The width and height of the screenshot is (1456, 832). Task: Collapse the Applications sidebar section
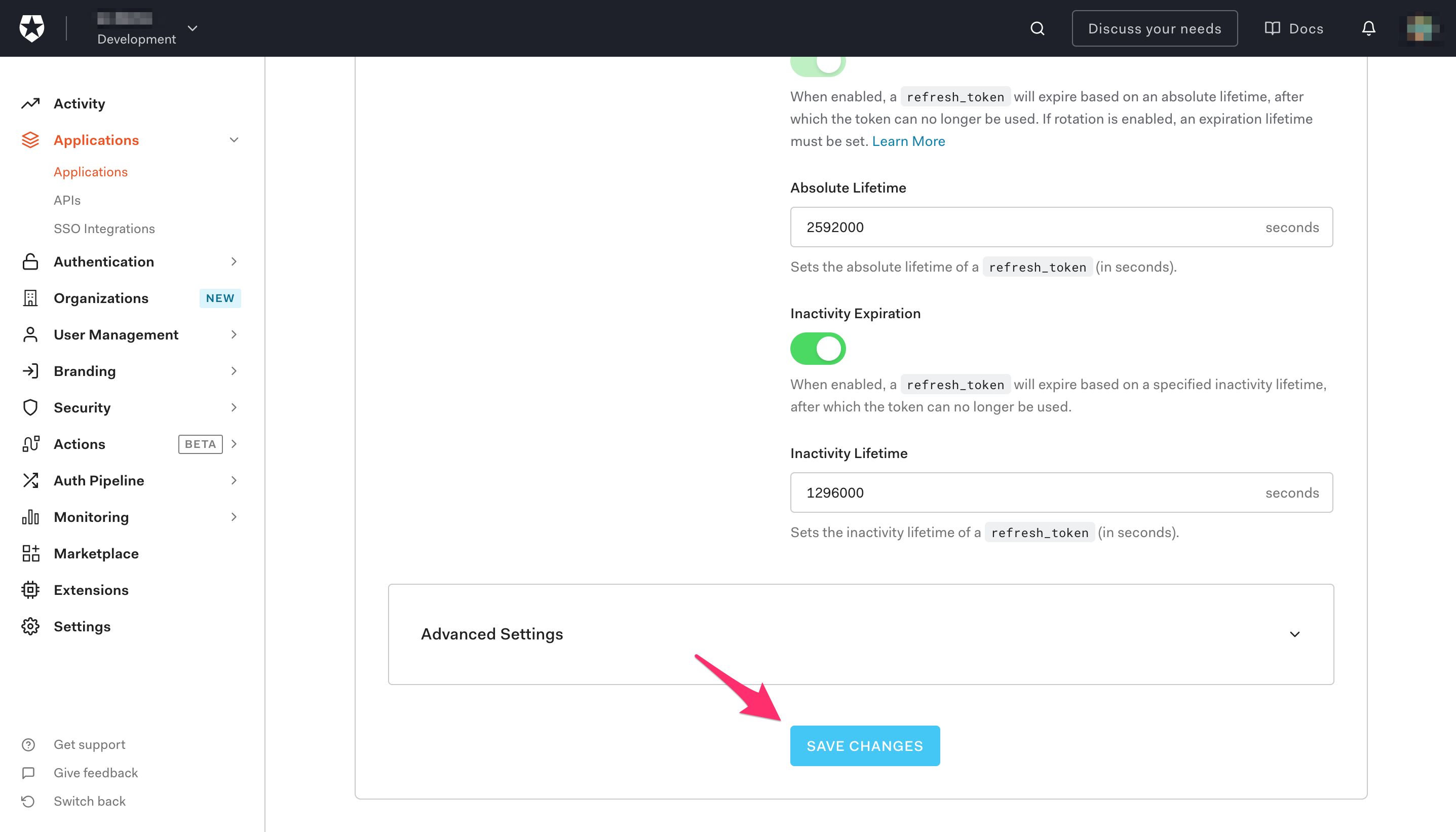(234, 140)
